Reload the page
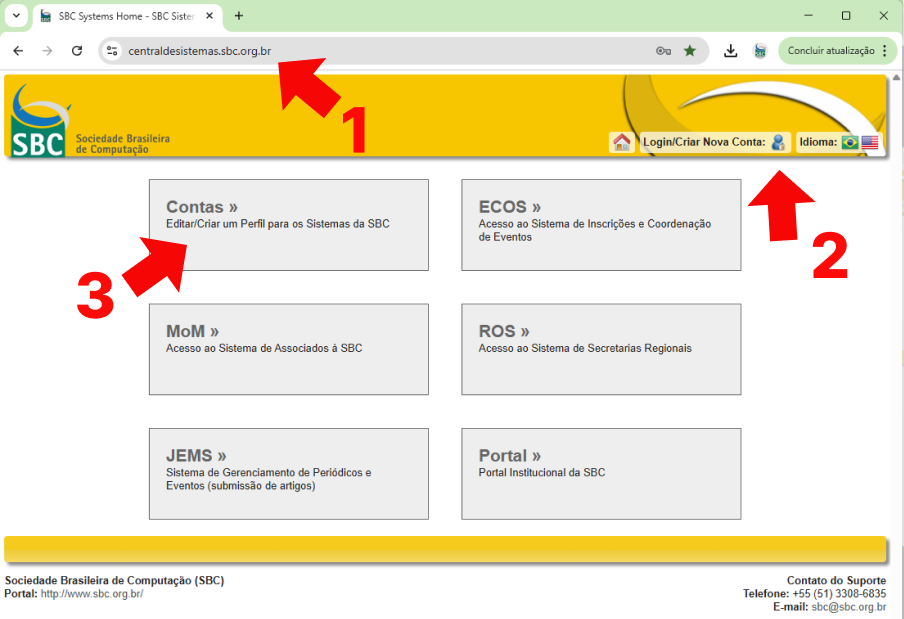This screenshot has height=619, width=904. coord(77,51)
